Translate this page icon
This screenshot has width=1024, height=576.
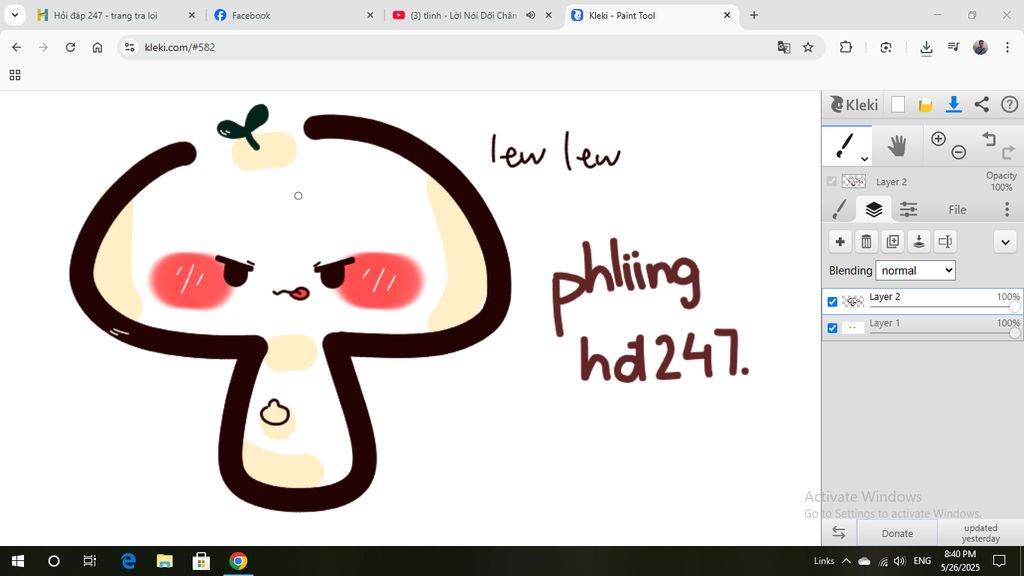pos(784,47)
